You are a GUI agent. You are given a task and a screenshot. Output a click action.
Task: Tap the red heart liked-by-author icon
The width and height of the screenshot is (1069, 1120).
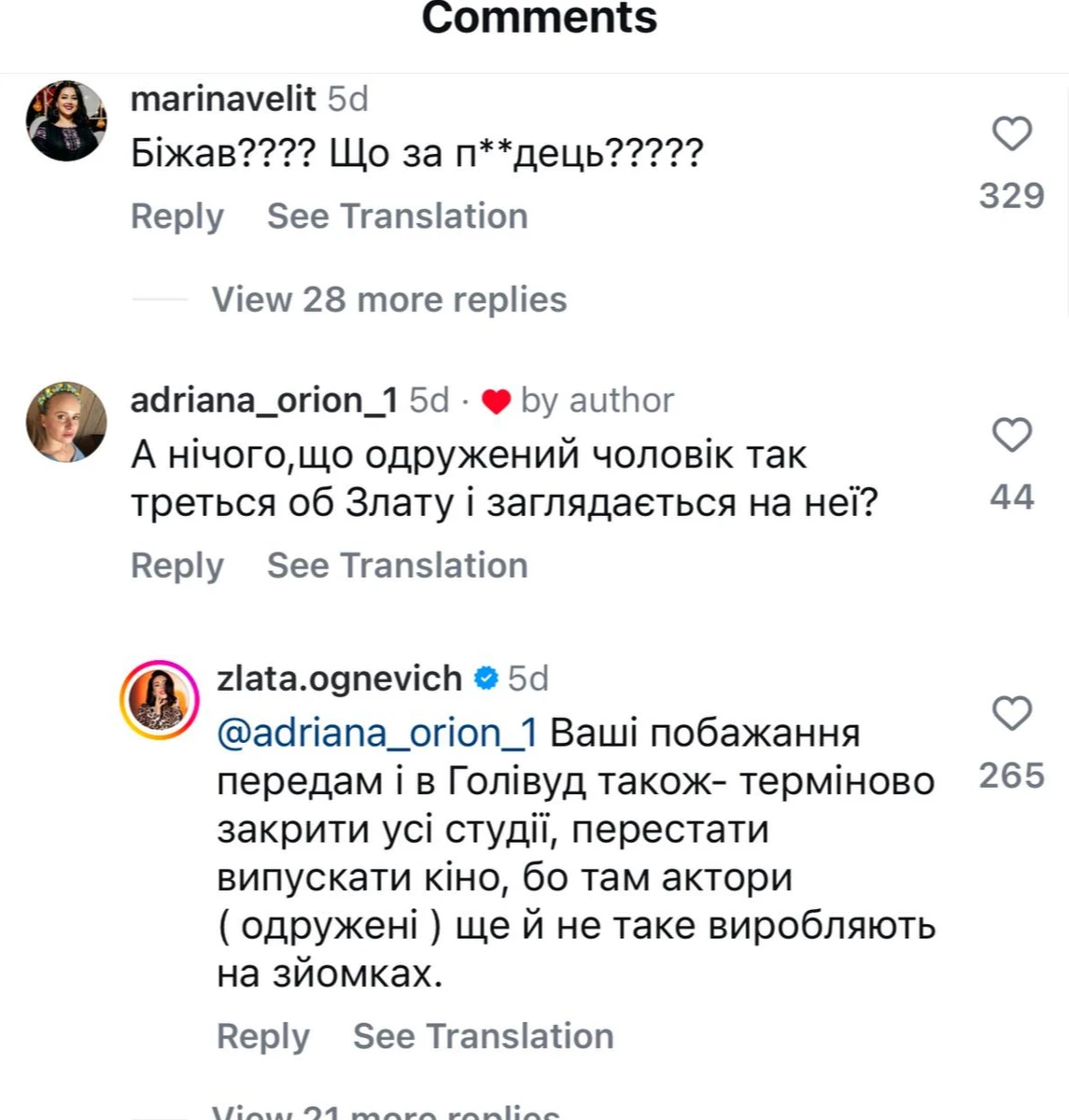(496, 401)
